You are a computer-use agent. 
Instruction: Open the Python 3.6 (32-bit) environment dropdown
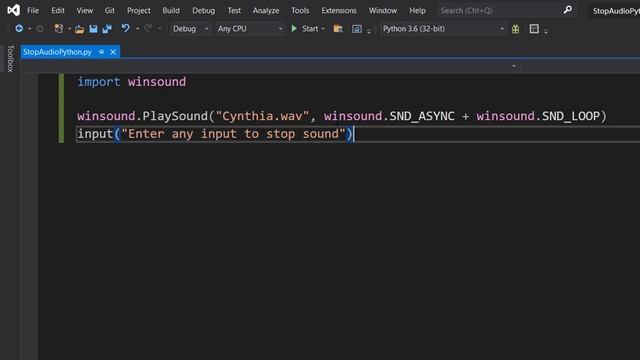443,29
